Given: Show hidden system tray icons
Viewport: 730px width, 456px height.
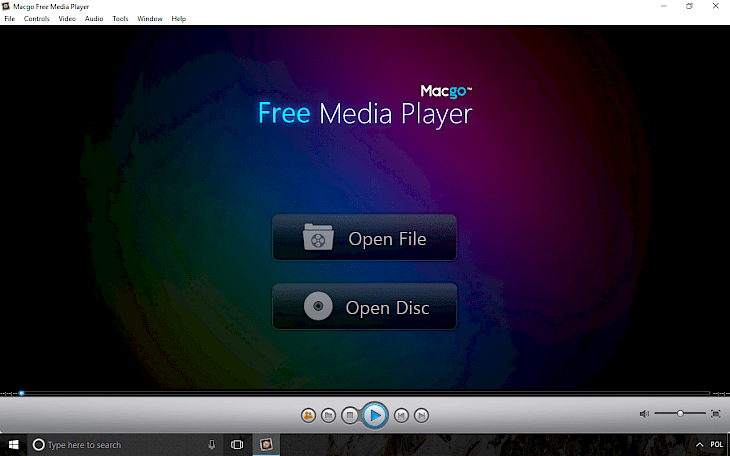Looking at the screenshot, I should [699, 445].
